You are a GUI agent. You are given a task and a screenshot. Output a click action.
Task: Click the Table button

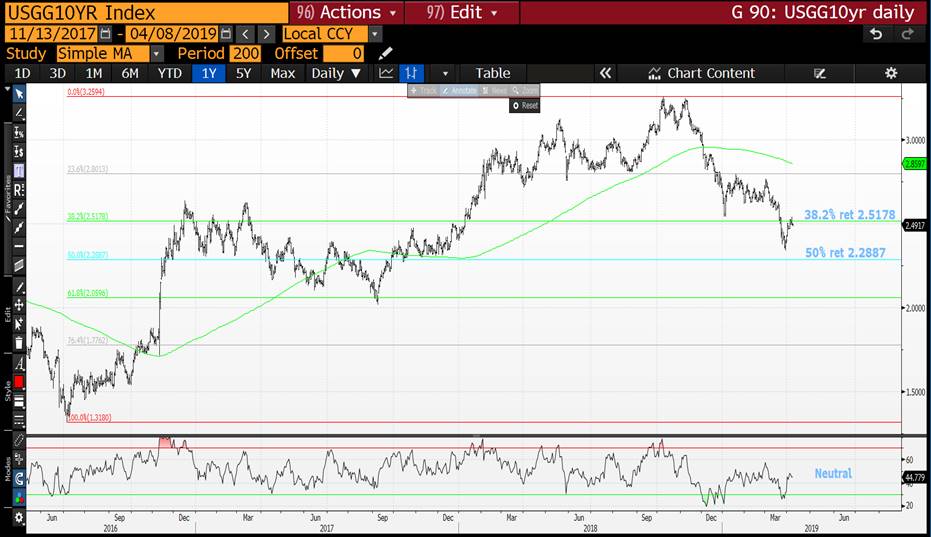point(492,73)
